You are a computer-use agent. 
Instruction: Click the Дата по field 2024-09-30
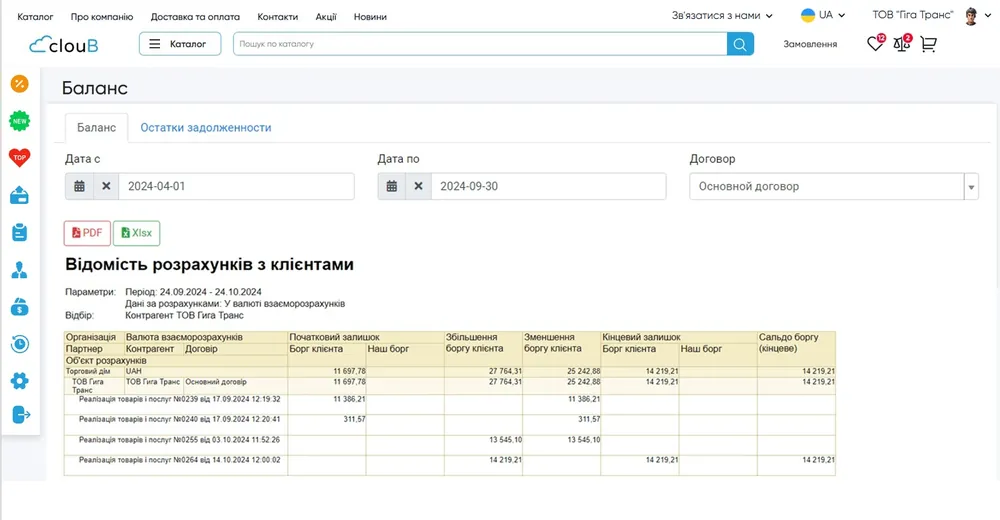[x=548, y=186]
